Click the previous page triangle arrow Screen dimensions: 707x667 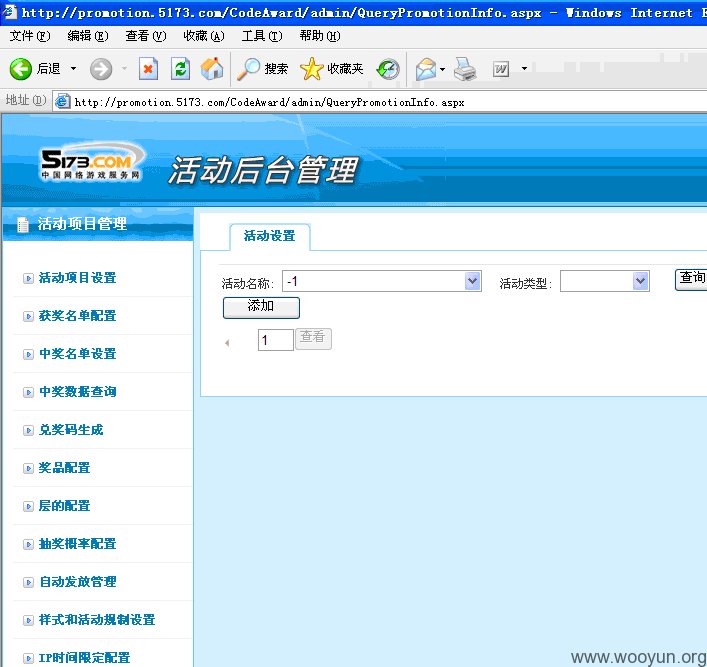pos(227,343)
